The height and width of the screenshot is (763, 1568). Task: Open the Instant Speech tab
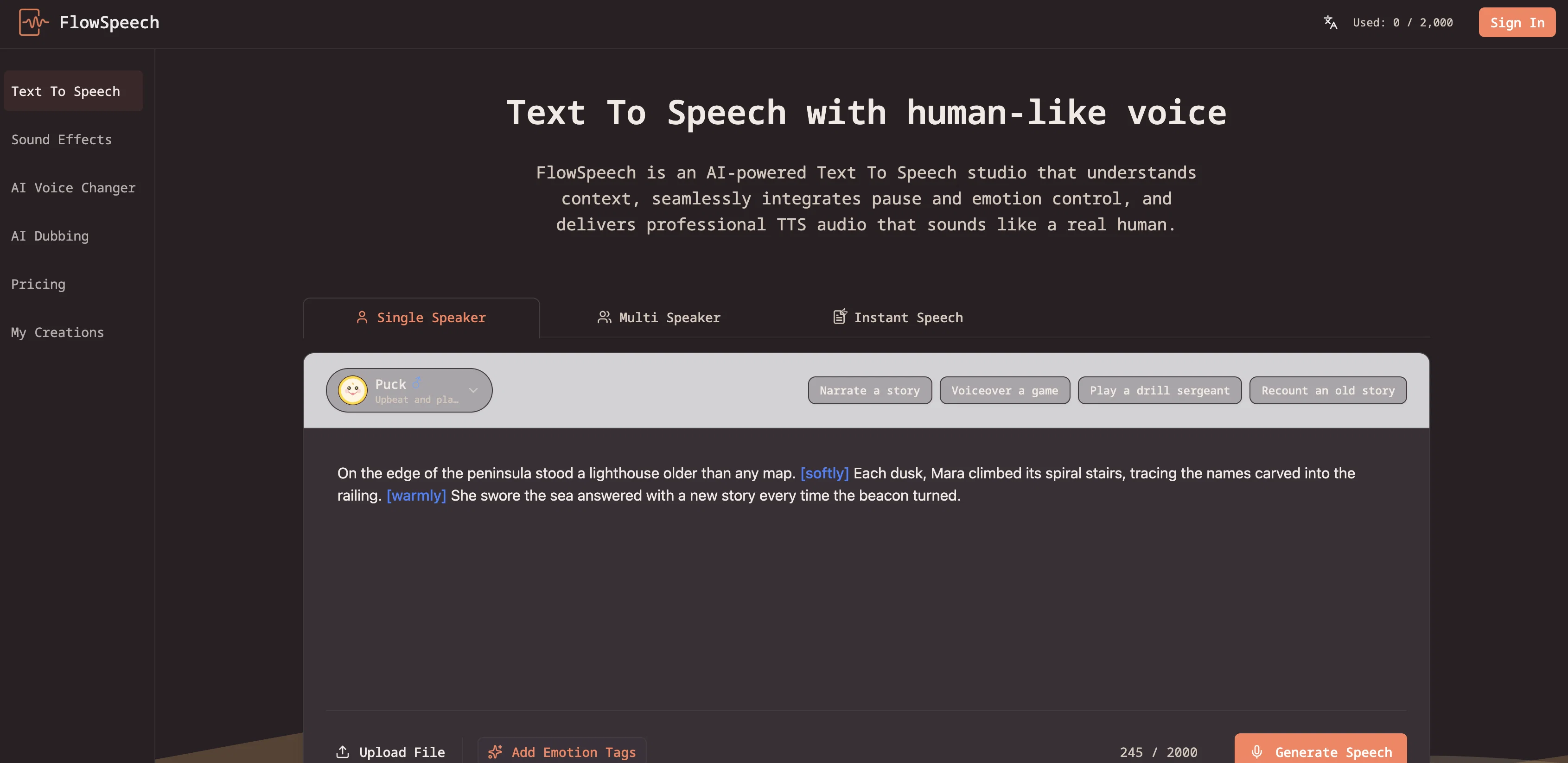[x=898, y=318]
